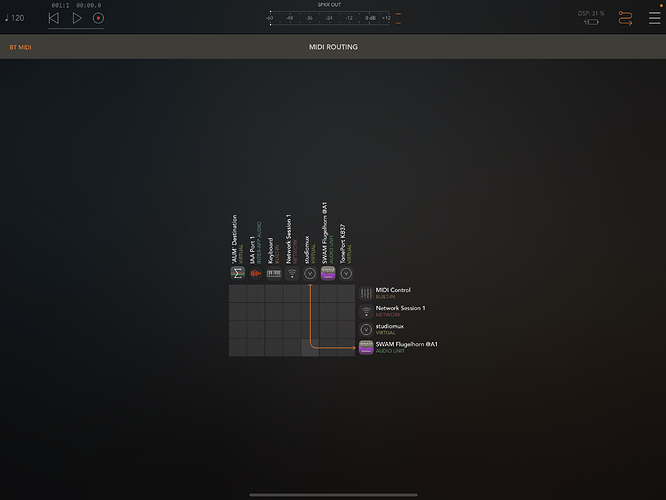The height and width of the screenshot is (500, 666).
Task: Select Network Session 1 source column icon
Action: (292, 273)
